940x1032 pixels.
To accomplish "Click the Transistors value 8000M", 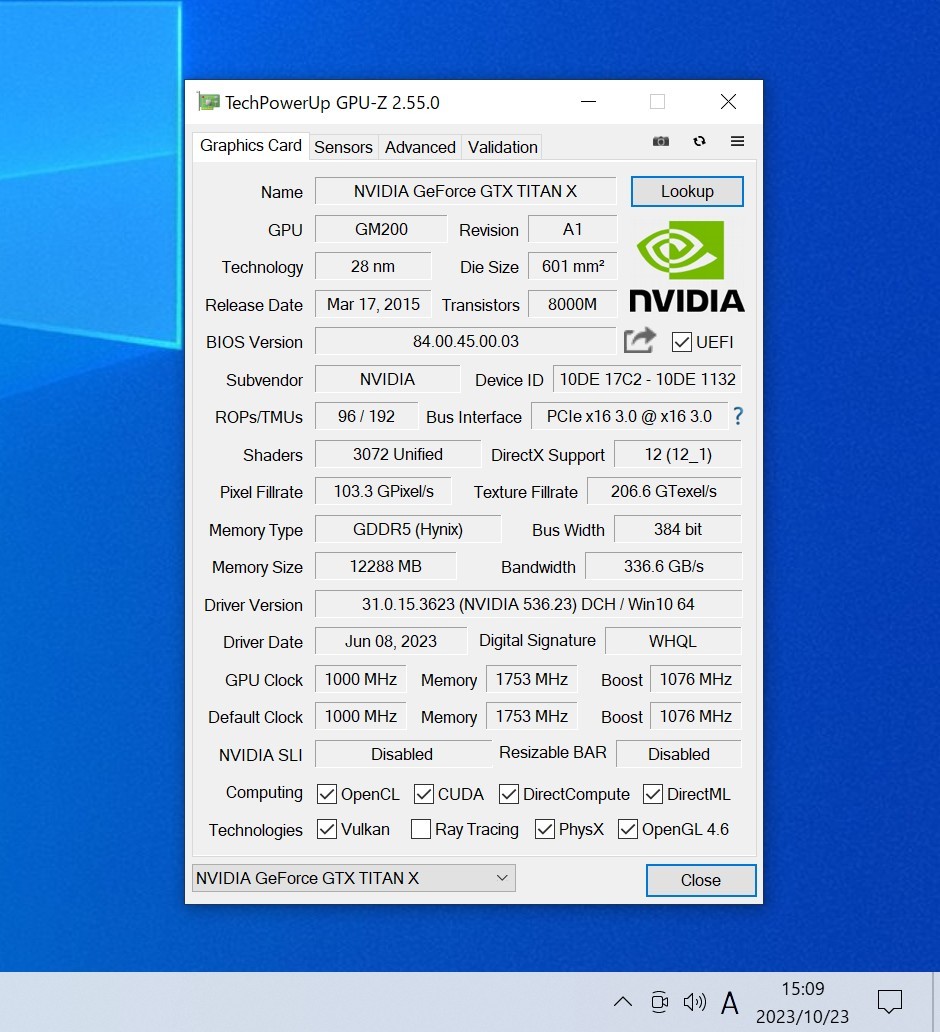I will pyautogui.click(x=573, y=304).
